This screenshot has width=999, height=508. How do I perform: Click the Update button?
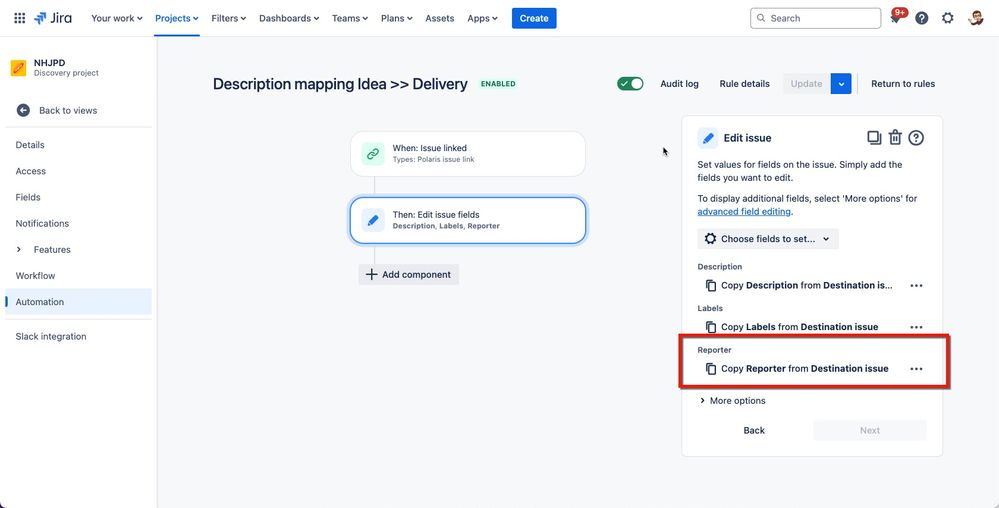coord(807,83)
